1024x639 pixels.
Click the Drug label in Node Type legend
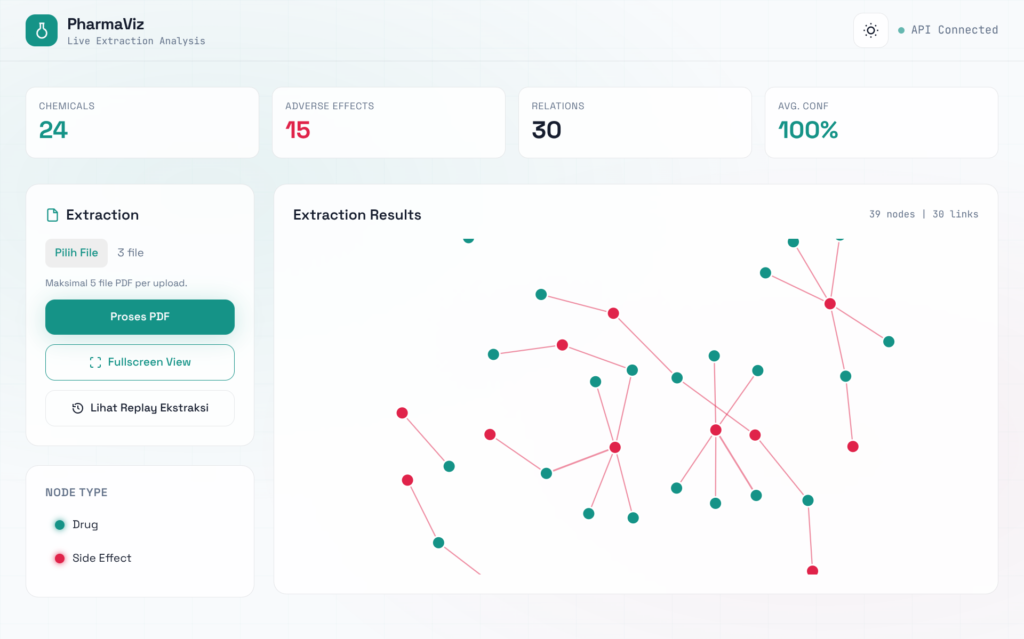[x=85, y=525]
